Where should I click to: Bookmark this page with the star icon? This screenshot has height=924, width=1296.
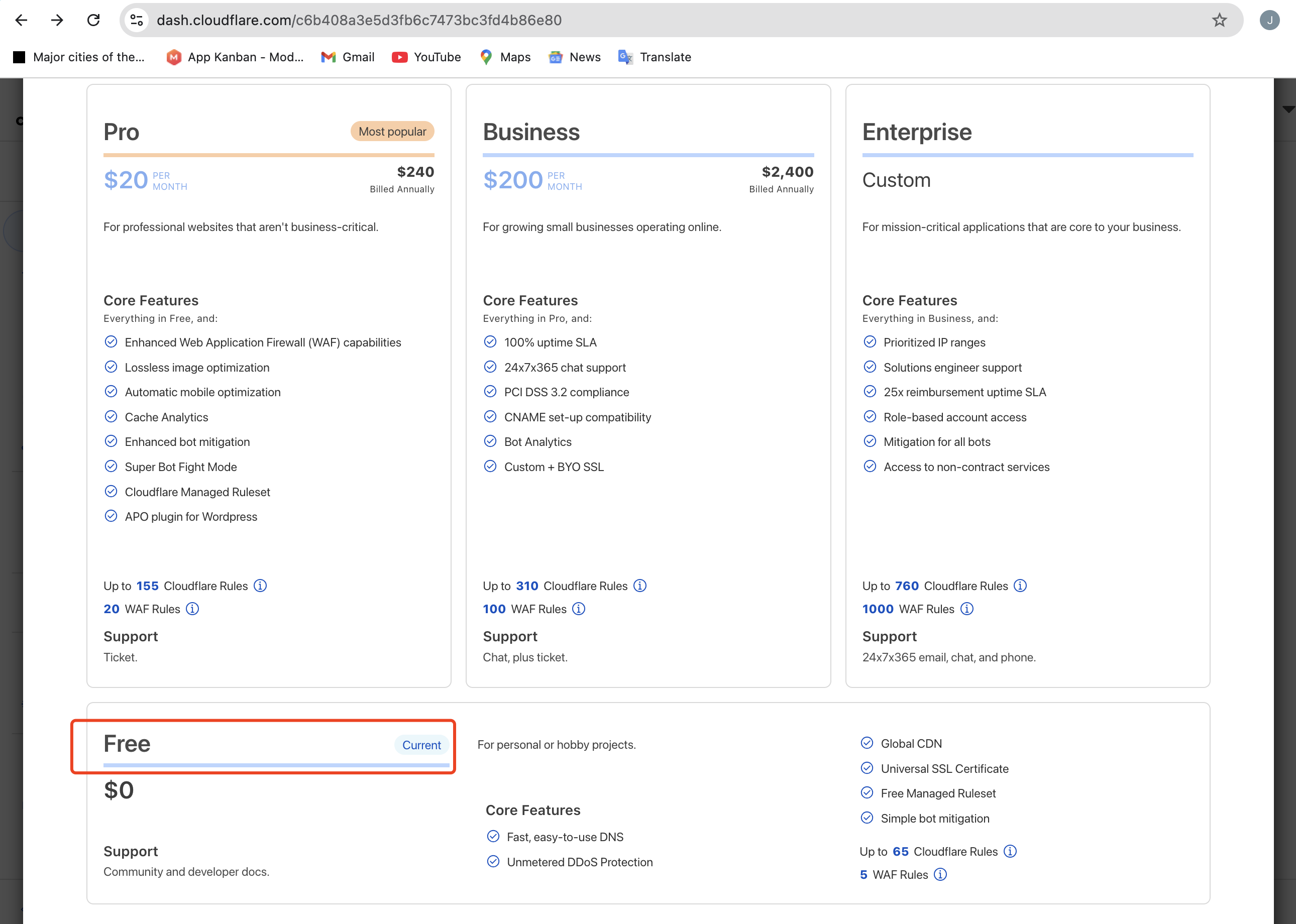(x=1219, y=21)
